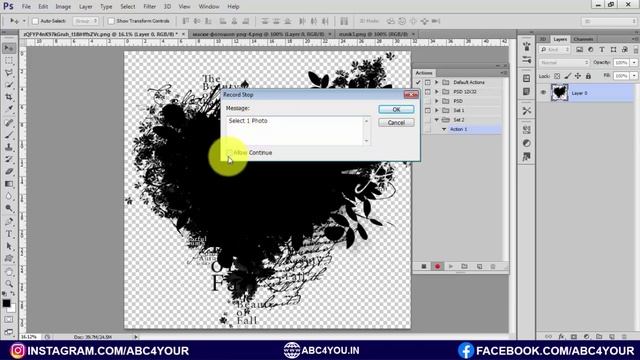Toggle dialog box for Set 1
This screenshot has width=640, height=360.
tap(427, 111)
